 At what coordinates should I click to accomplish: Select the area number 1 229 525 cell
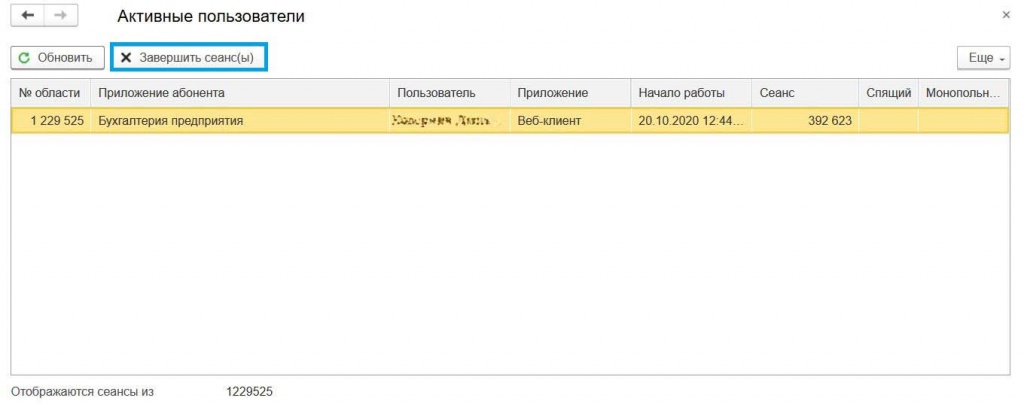click(50, 121)
